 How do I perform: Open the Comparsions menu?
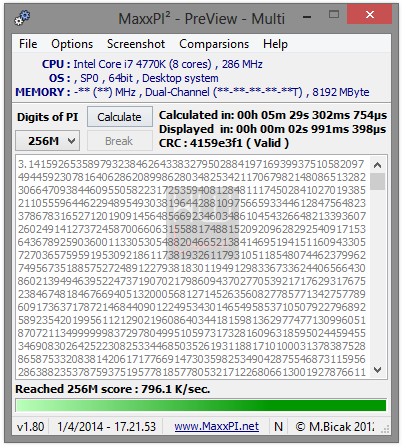[x=214, y=44]
